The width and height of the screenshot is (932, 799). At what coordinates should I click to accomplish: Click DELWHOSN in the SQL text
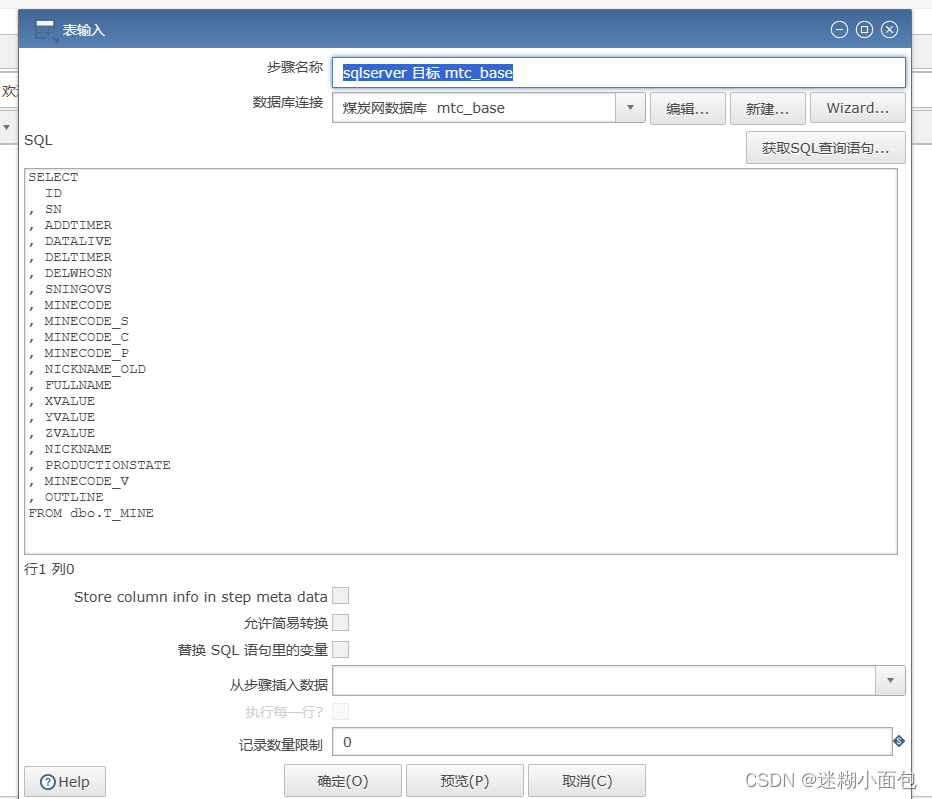click(x=78, y=273)
